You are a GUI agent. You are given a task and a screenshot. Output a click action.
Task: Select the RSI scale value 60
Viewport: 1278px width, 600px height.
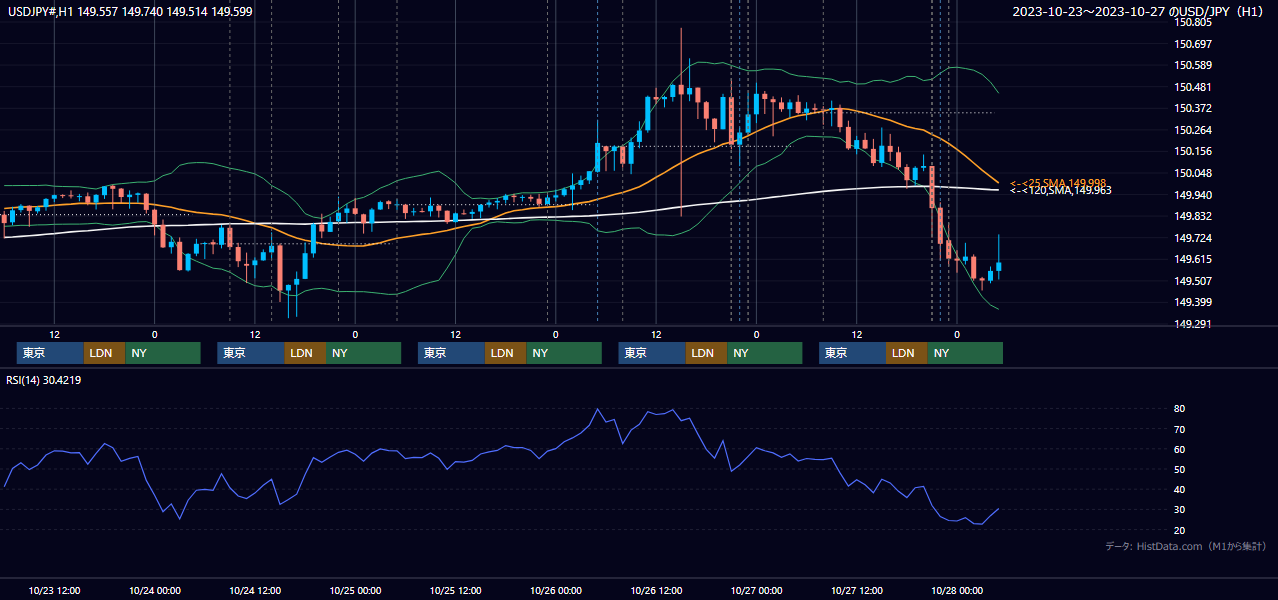tap(1180, 449)
